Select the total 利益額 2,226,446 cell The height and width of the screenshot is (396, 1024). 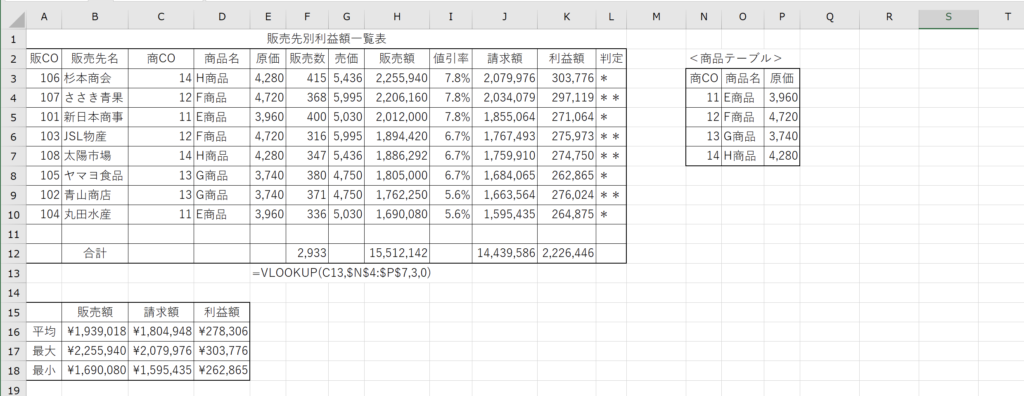[567, 253]
